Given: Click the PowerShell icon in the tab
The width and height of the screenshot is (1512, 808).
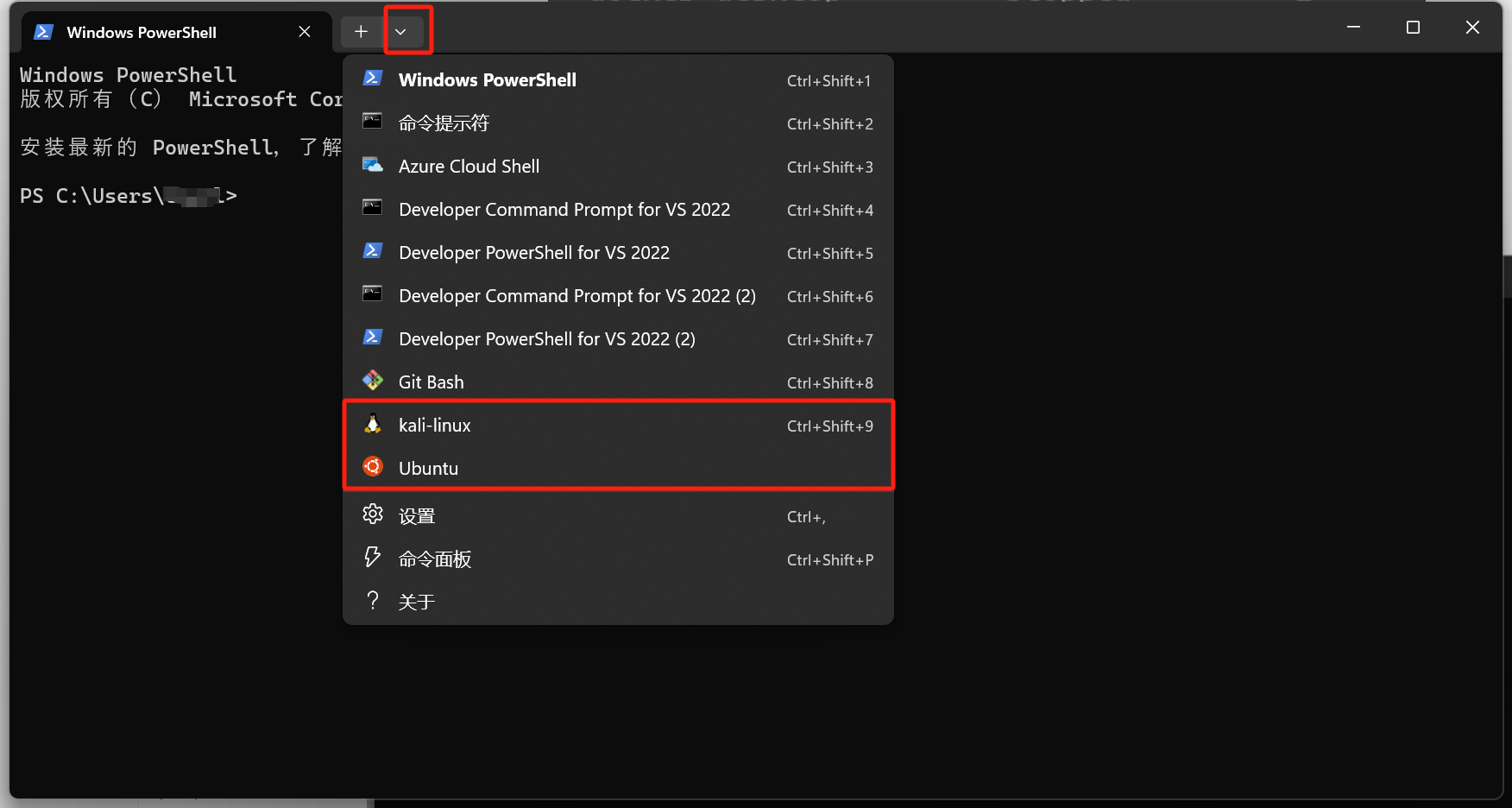Looking at the screenshot, I should pos(43,32).
